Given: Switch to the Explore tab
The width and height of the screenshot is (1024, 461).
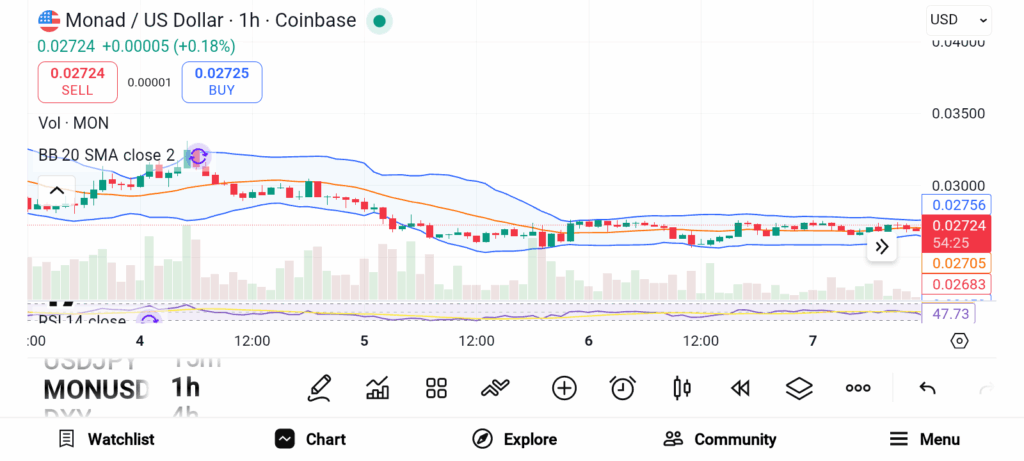Looking at the screenshot, I should tap(514, 439).
